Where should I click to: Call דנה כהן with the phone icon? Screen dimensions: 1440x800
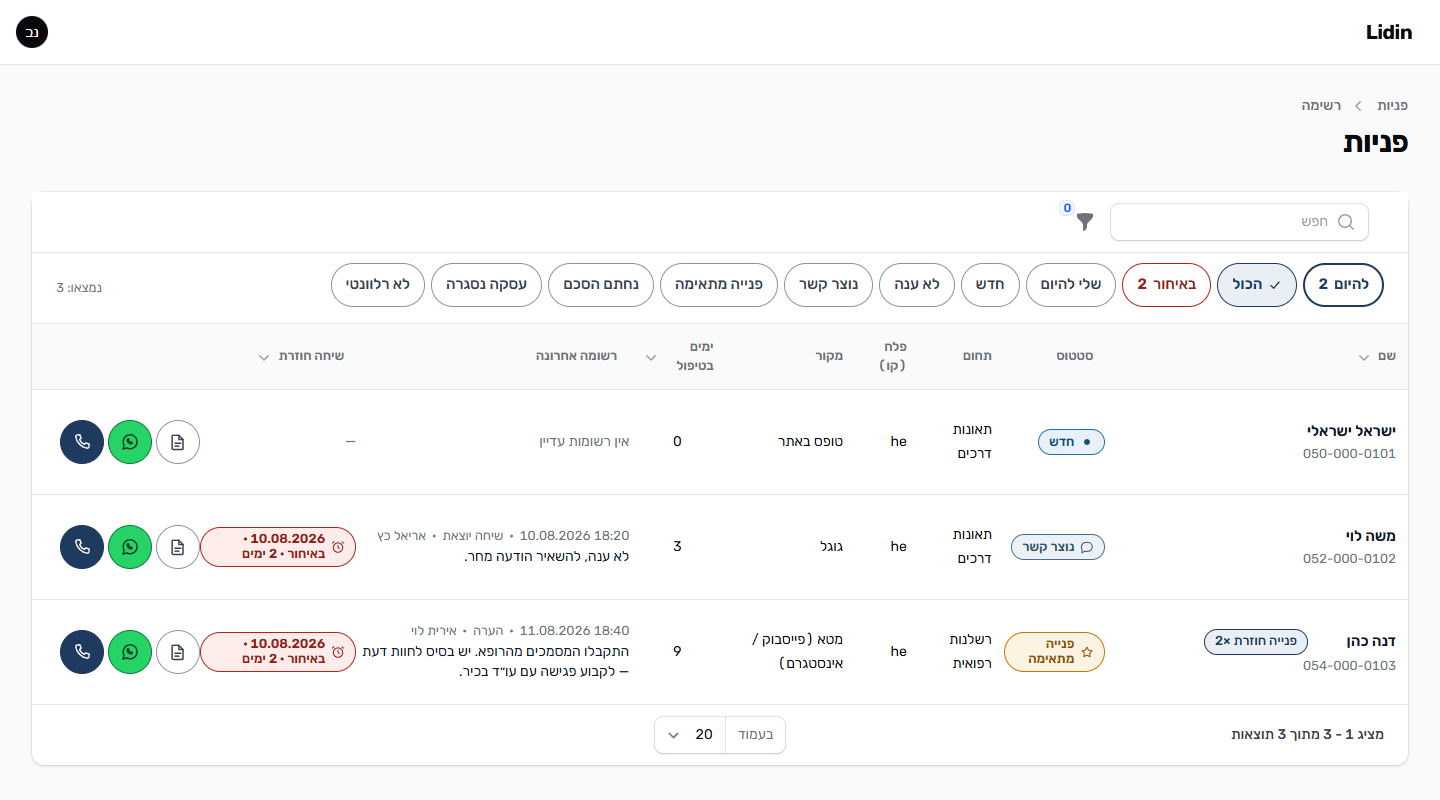pyautogui.click(x=82, y=652)
